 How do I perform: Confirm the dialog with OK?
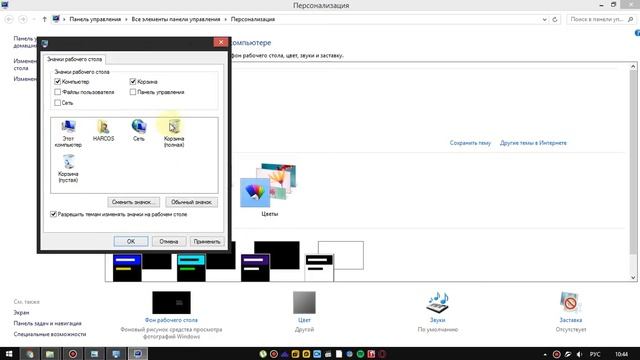(131, 241)
